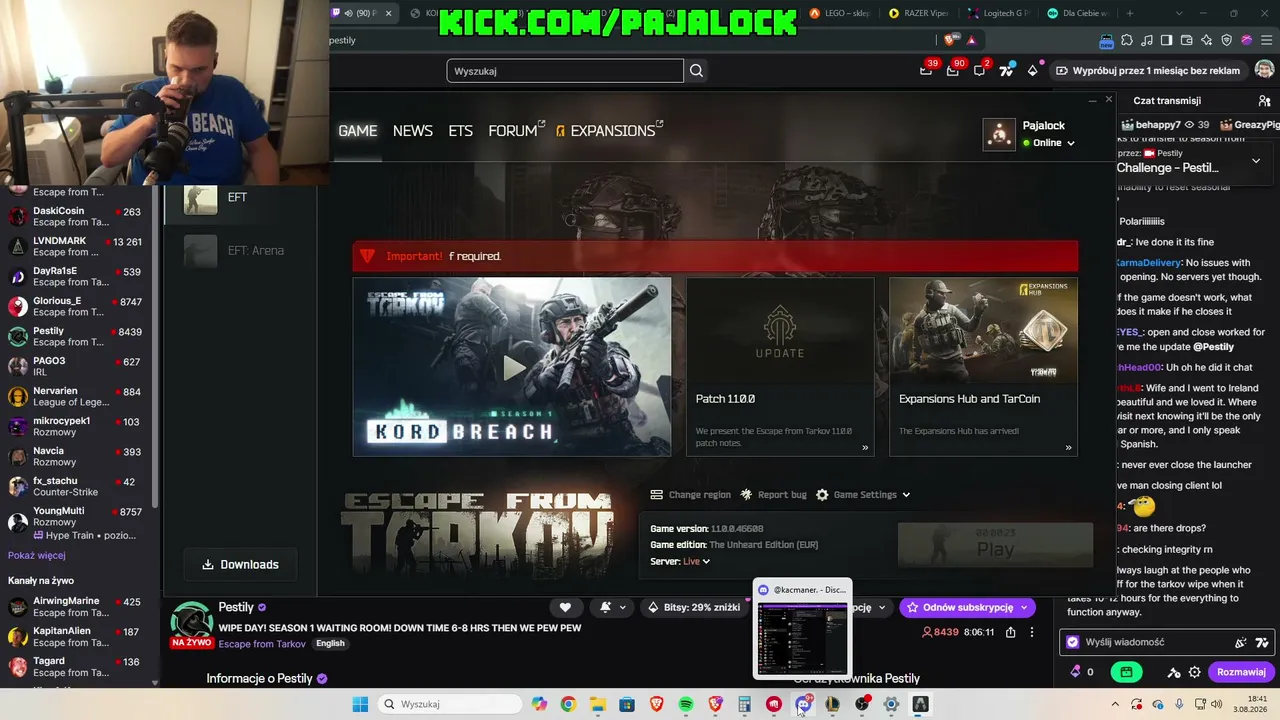1280x720 pixels.
Task: Open a new browser tab
Action: click(x=1130, y=13)
